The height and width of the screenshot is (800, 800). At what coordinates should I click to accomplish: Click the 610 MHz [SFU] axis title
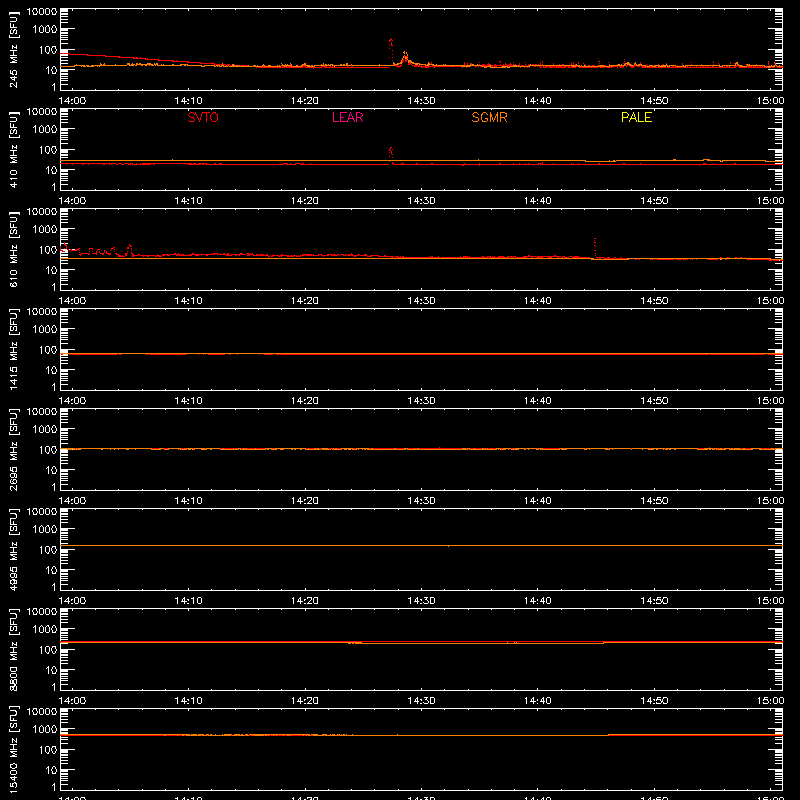click(13, 249)
